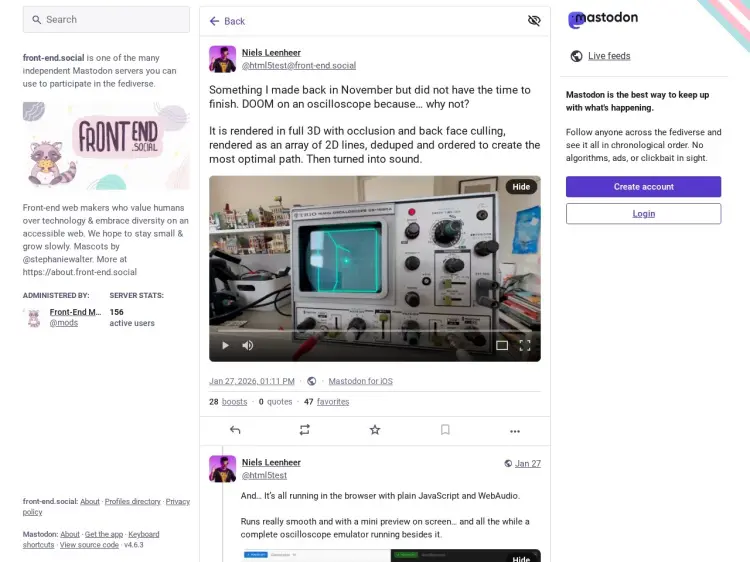Open front-end.social About link
The width and height of the screenshot is (750, 562).
click(90, 501)
